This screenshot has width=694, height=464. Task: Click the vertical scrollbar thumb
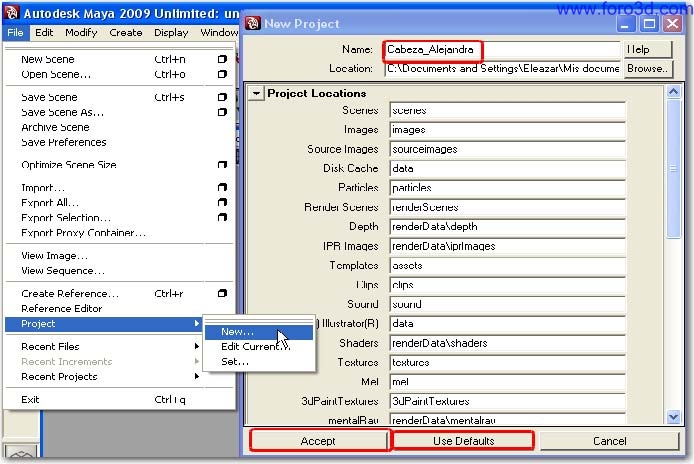click(673, 169)
